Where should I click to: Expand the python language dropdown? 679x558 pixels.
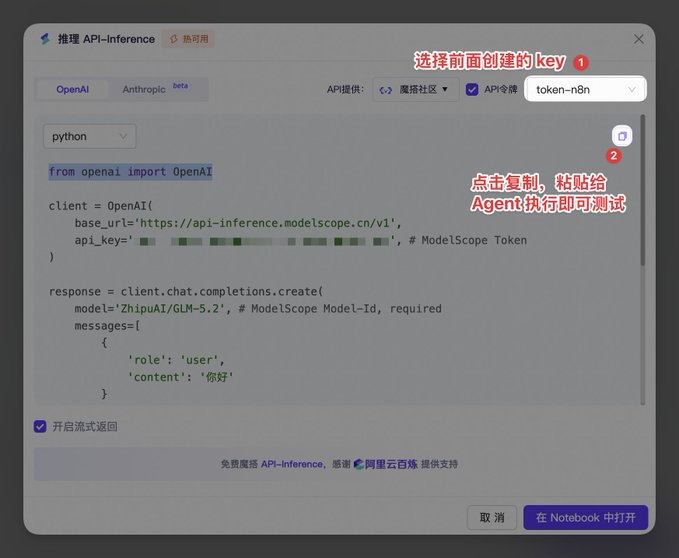(90, 136)
